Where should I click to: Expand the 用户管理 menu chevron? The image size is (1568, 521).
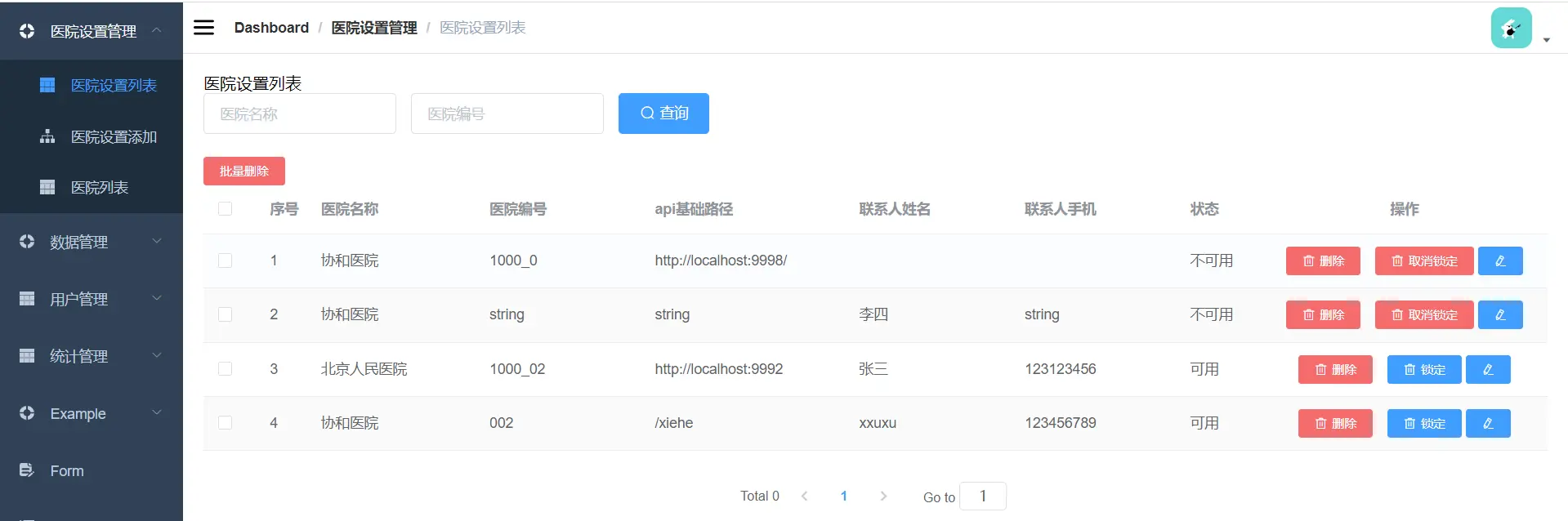[x=157, y=298]
